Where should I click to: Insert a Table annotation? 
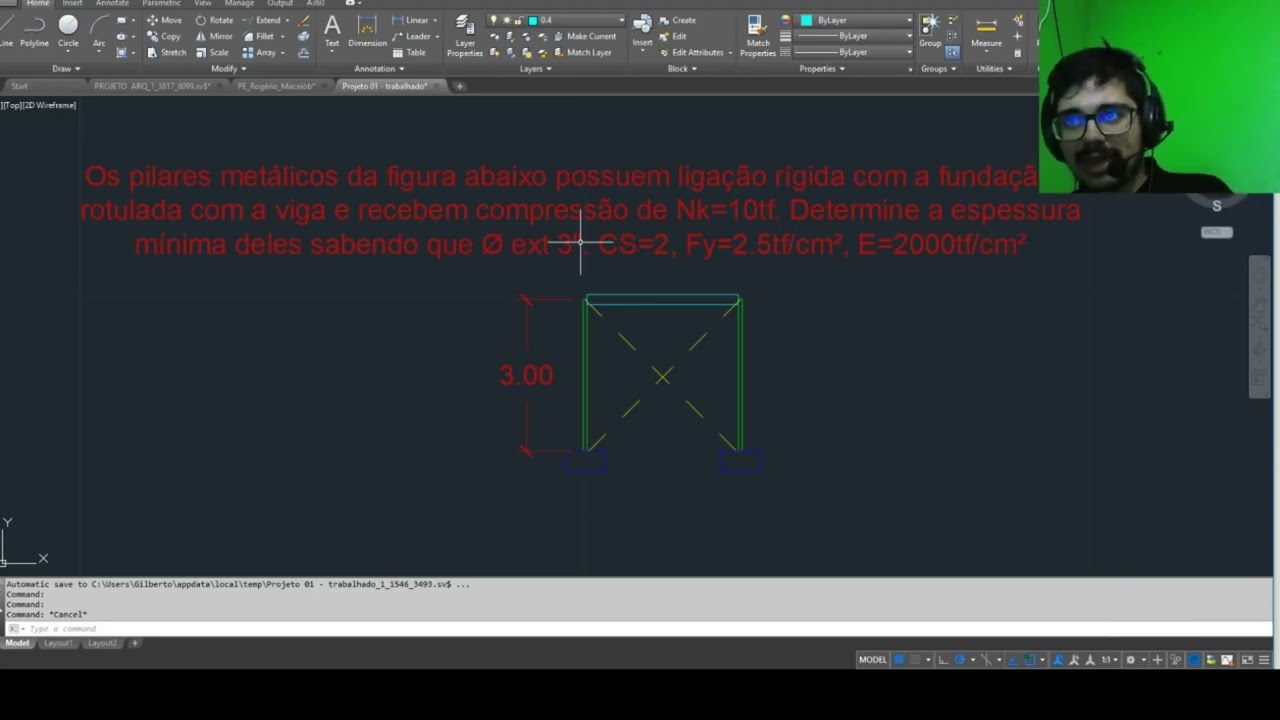[x=409, y=52]
